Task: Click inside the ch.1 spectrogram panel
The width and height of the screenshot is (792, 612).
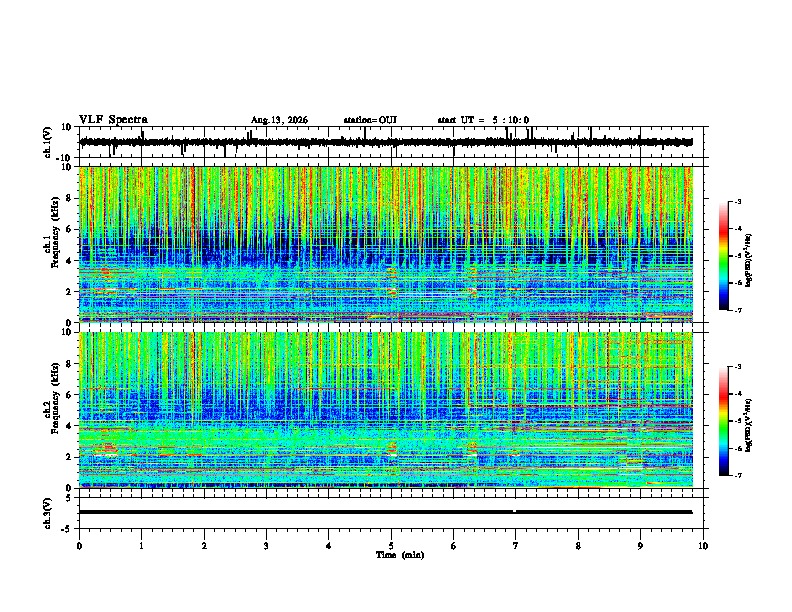Action: pyautogui.click(x=386, y=244)
